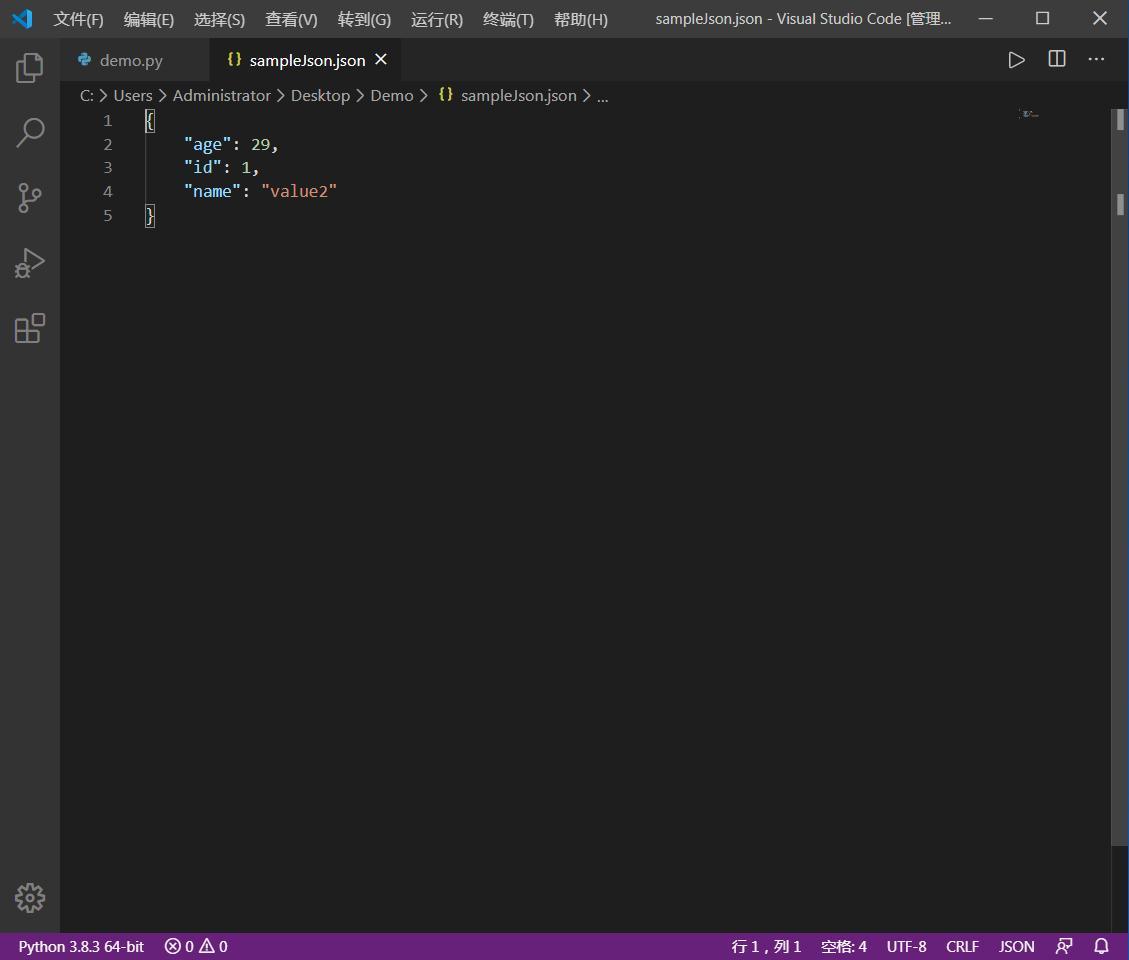
Task: Open Source Control view
Action: click(x=29, y=198)
